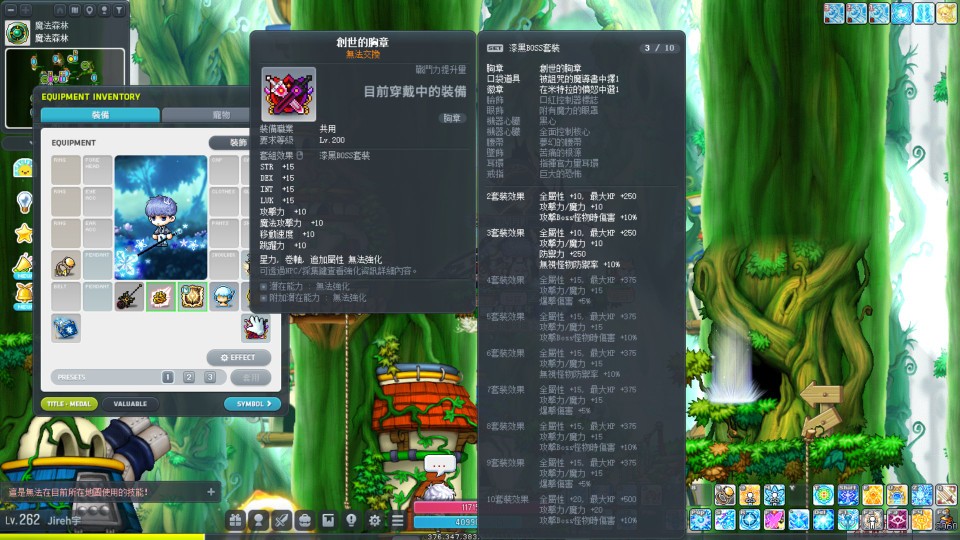Click the exclamation event notification icon
The height and width of the screenshot is (540, 960).
coord(351,520)
